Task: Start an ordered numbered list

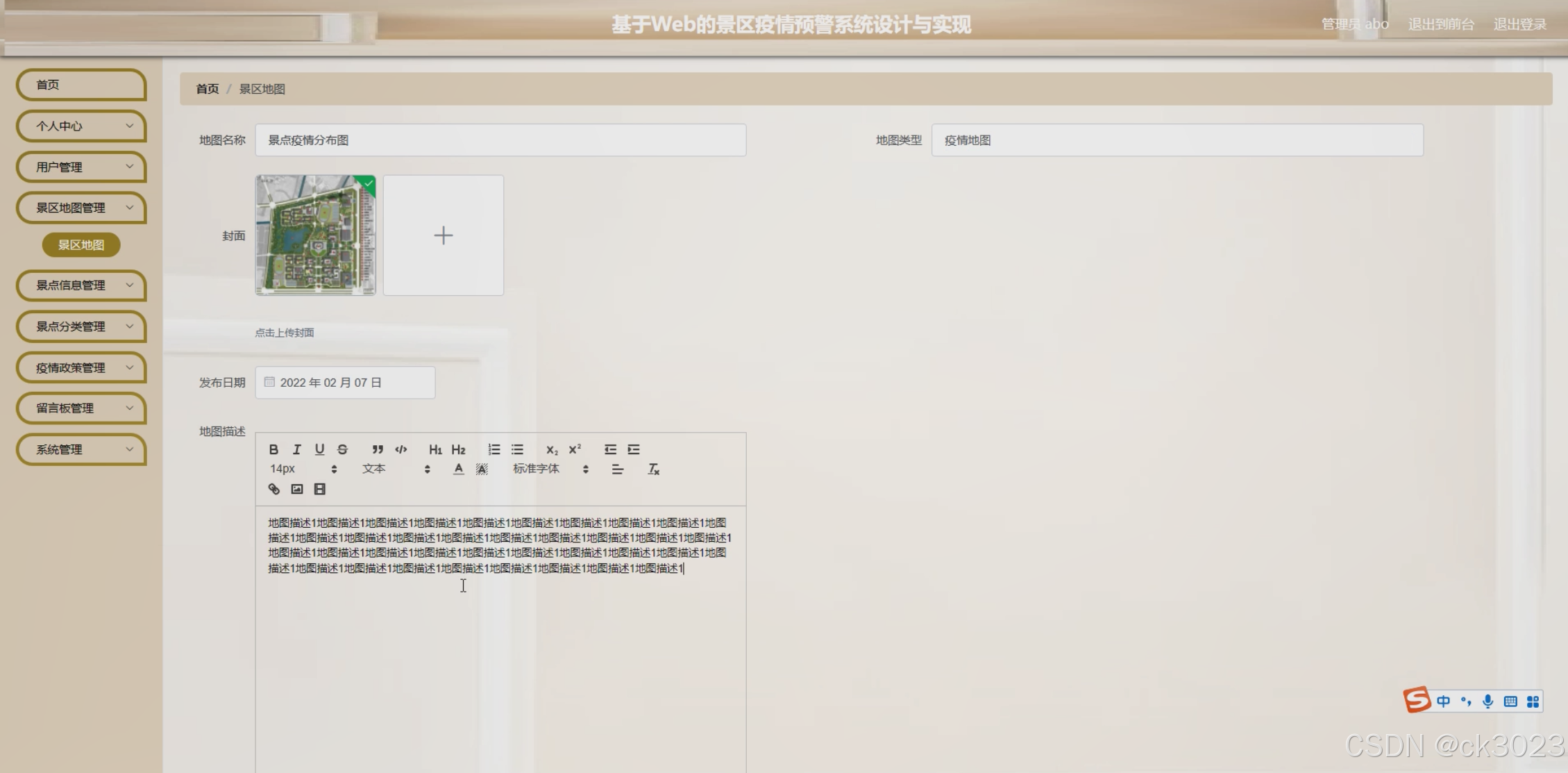Action: click(x=494, y=449)
